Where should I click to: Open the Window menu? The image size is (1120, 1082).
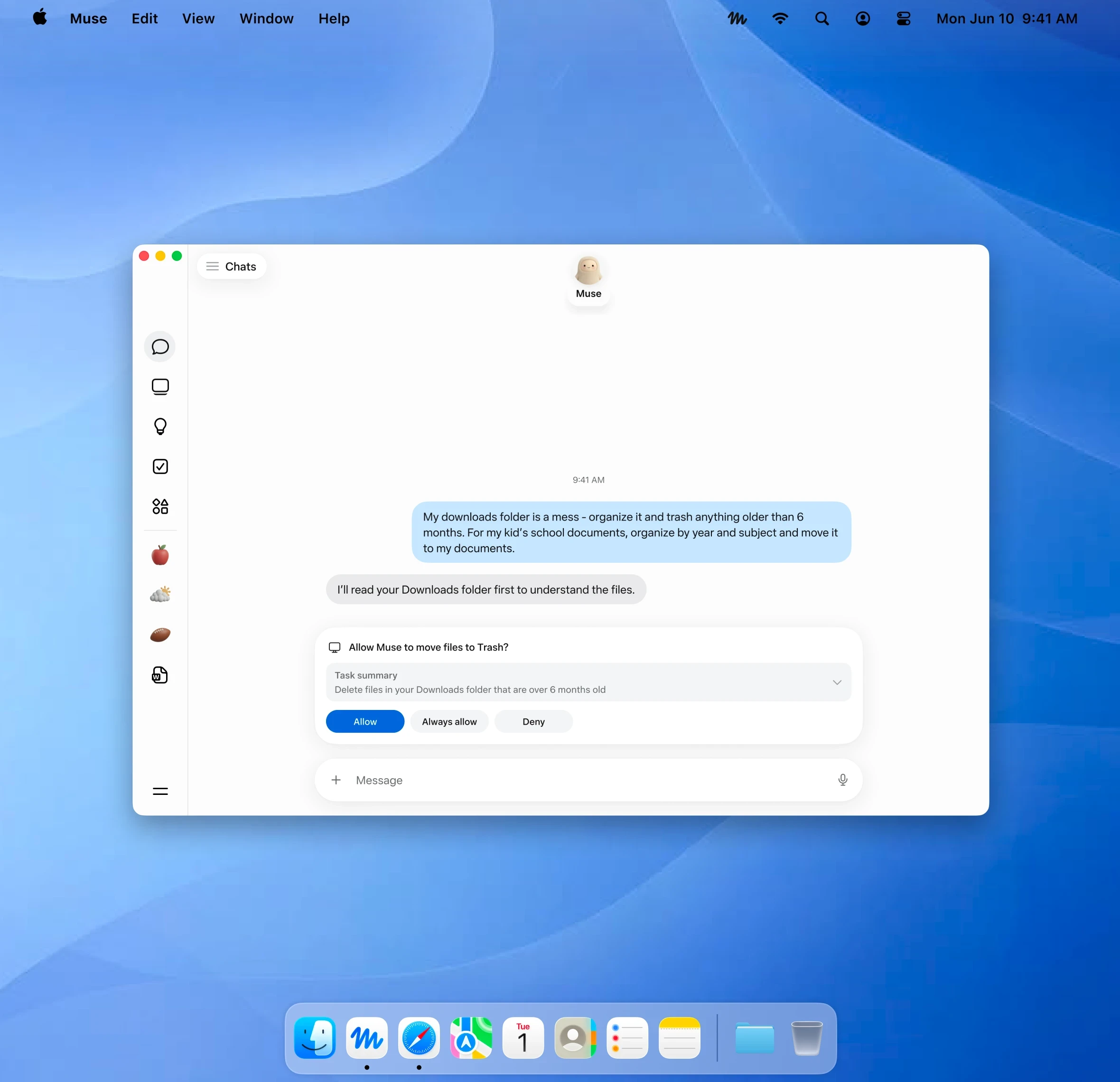coord(266,19)
